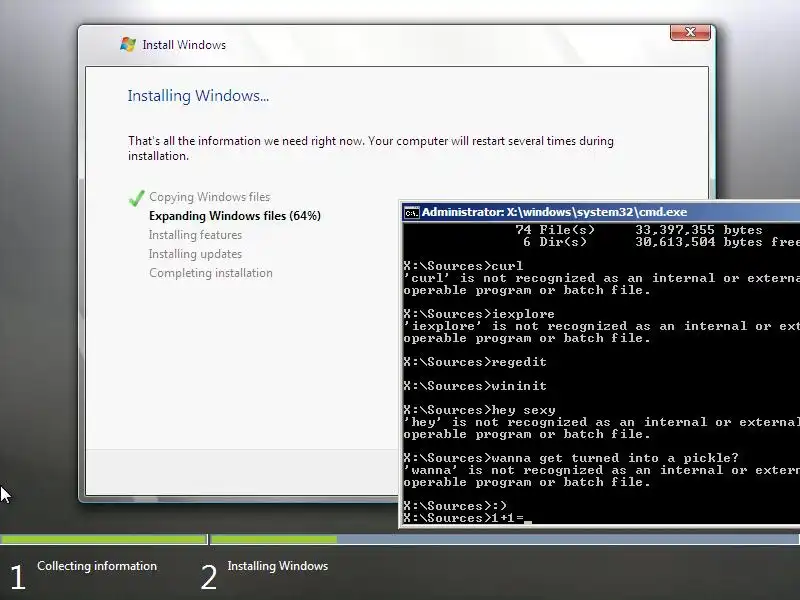Click 'Expanding Windows files (64%)' step
The width and height of the screenshot is (800, 600).
235,216
